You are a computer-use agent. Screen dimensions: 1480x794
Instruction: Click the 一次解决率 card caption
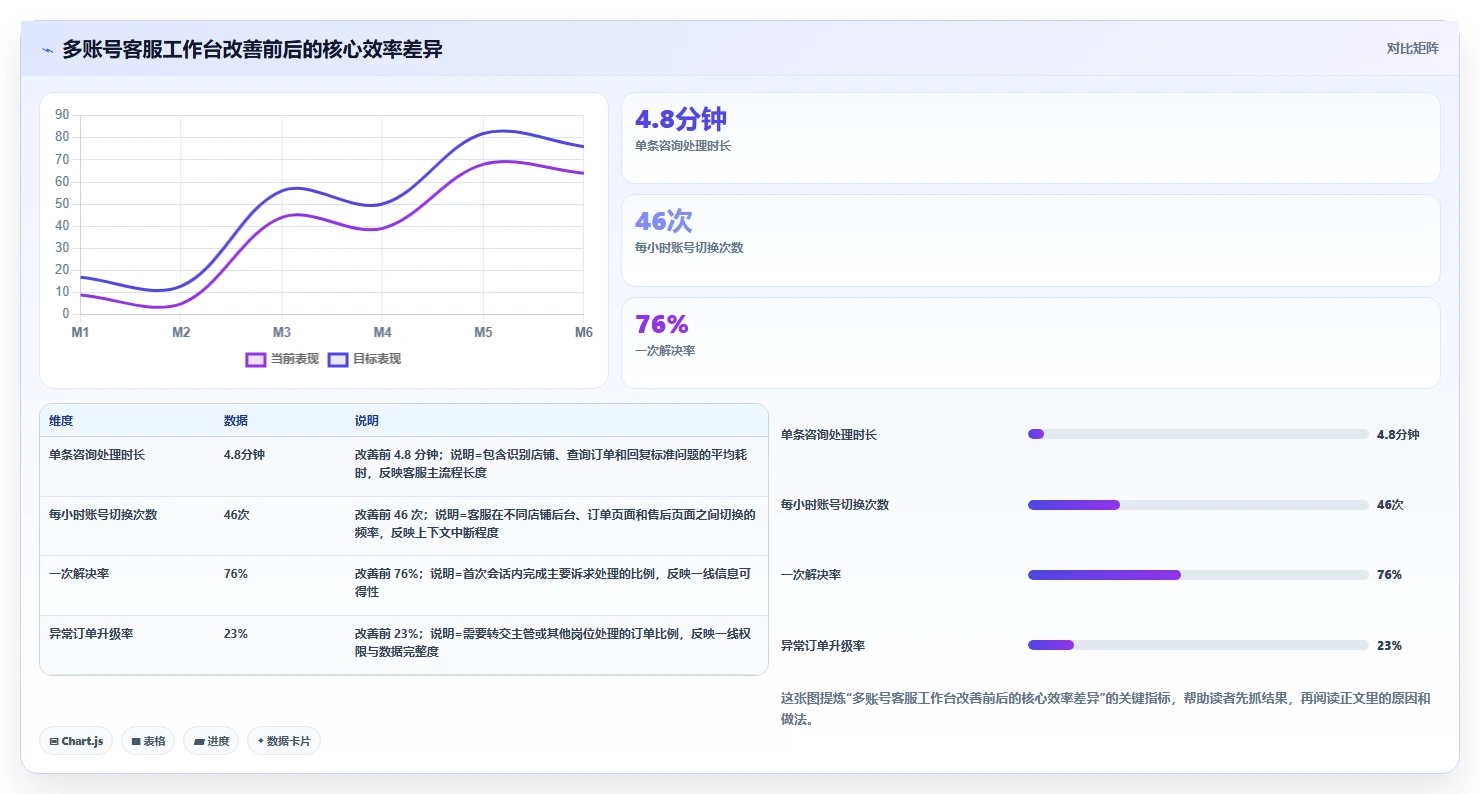(x=665, y=351)
